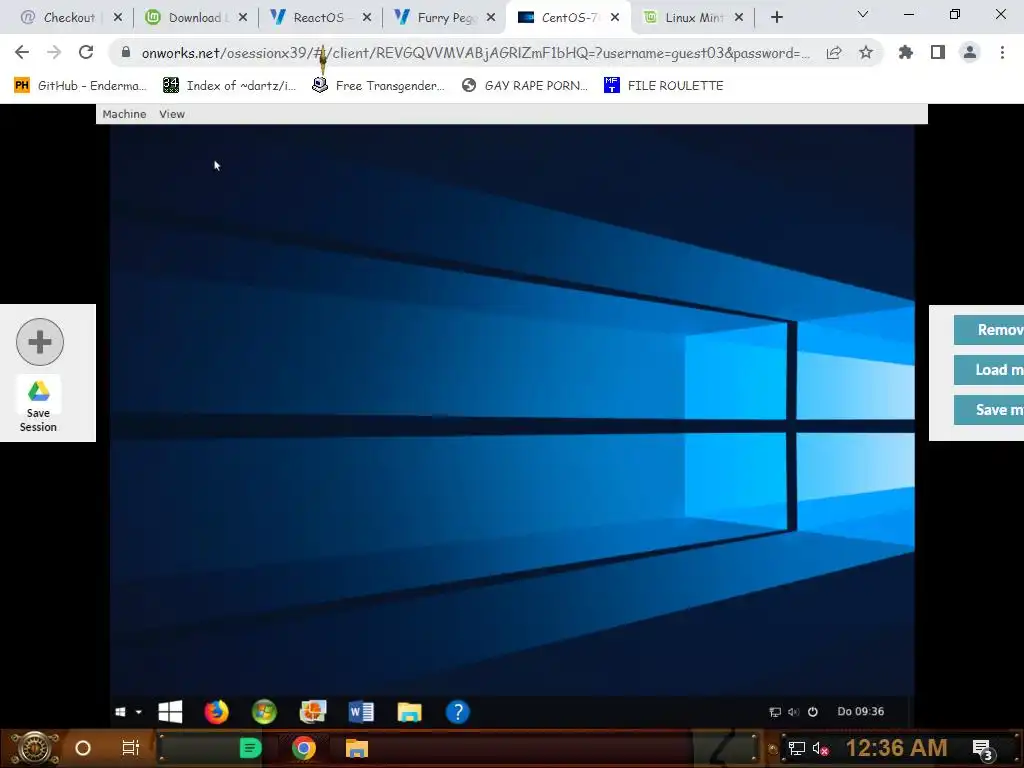
Task: Click the host muted volume icon
Action: [x=820, y=748]
